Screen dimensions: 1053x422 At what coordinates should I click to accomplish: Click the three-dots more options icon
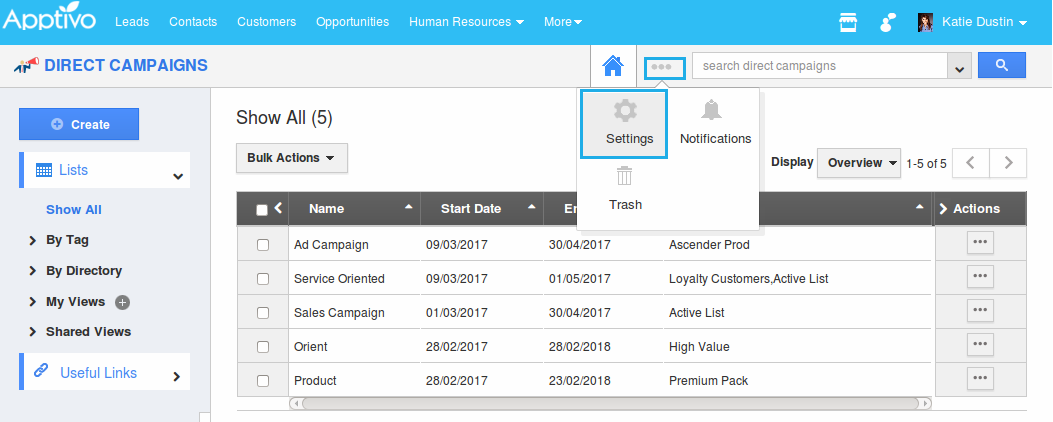pos(663,67)
